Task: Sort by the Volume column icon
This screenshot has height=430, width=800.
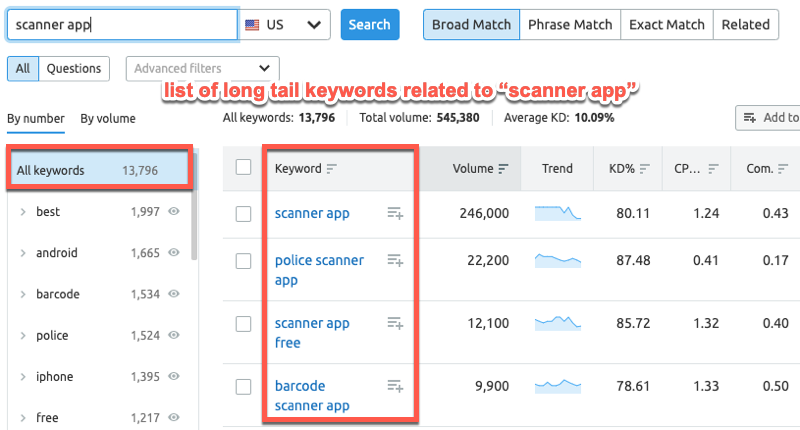Action: [x=503, y=169]
